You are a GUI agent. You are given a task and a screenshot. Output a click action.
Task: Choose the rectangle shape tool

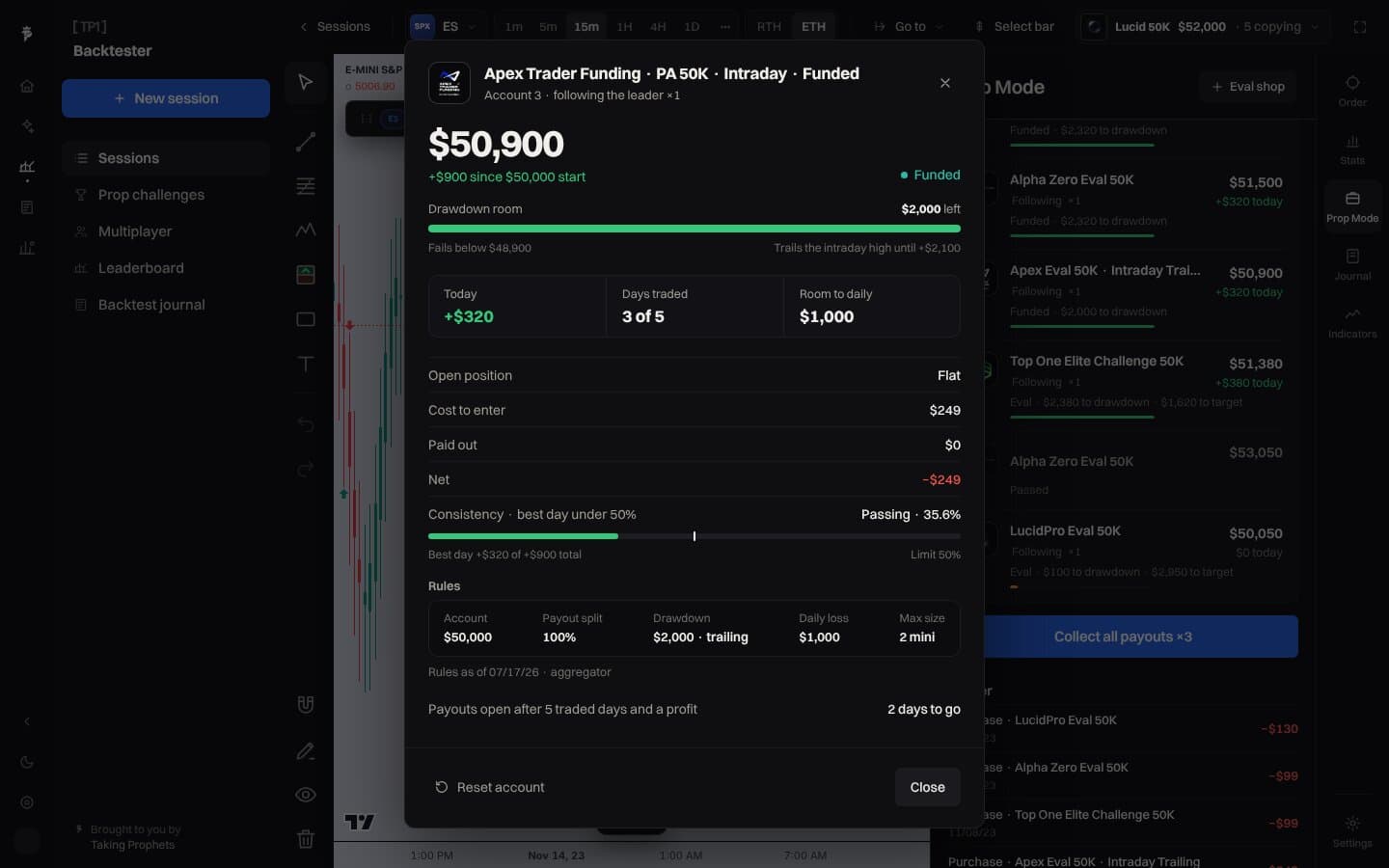click(x=306, y=319)
